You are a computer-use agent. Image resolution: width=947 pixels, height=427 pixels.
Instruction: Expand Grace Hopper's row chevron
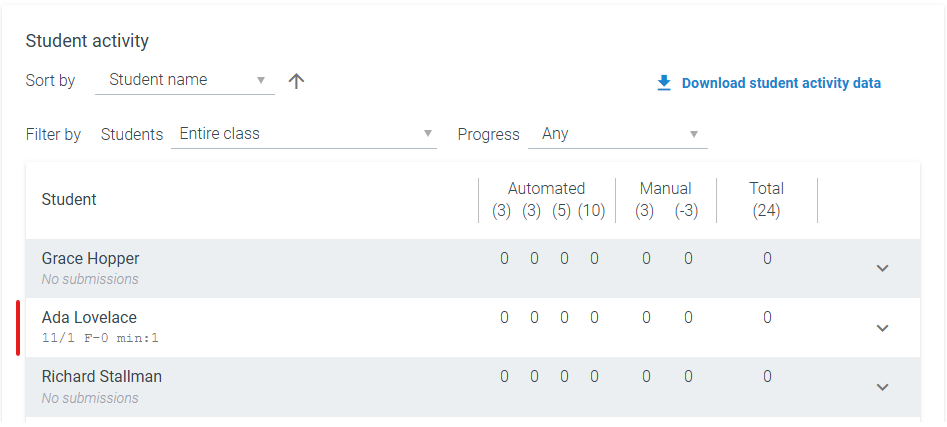pos(882,268)
